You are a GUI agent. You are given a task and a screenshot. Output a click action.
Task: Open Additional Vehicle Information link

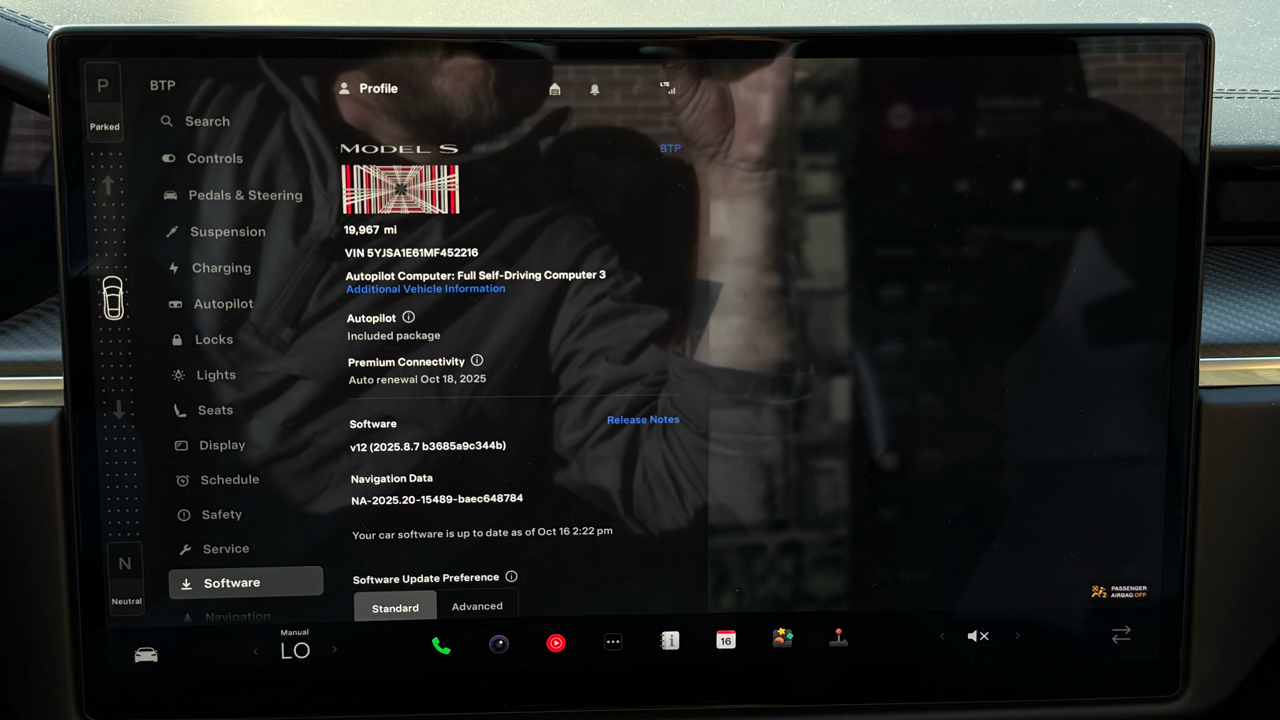425,289
